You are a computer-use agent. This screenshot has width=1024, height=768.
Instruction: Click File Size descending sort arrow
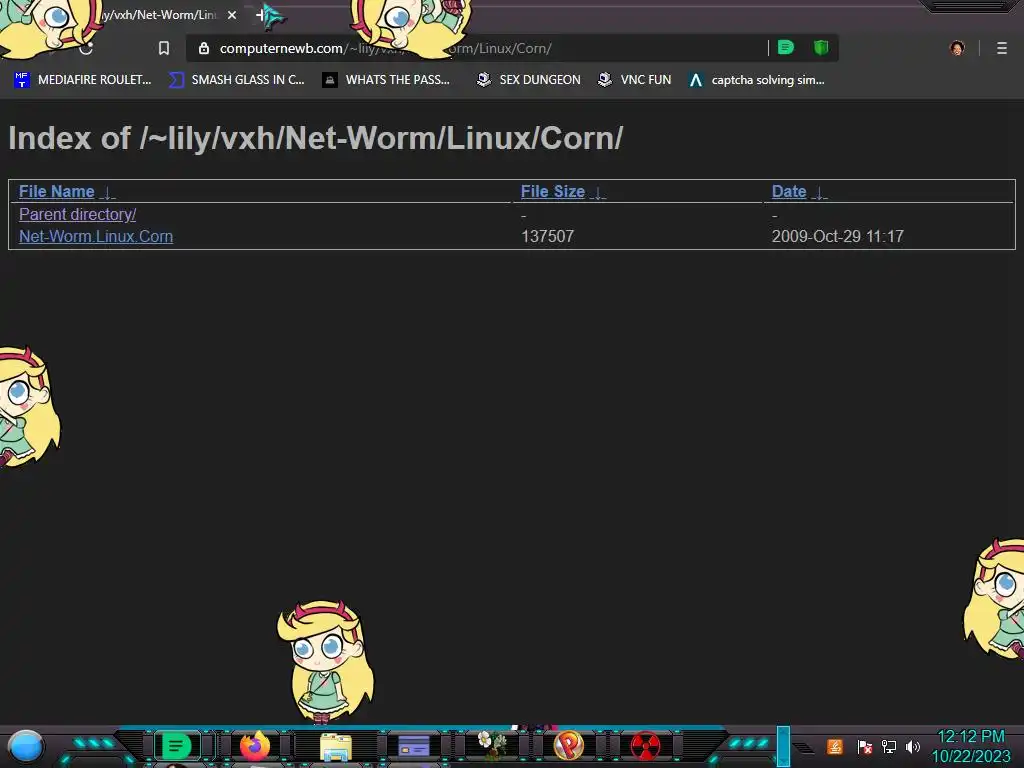tap(598, 193)
